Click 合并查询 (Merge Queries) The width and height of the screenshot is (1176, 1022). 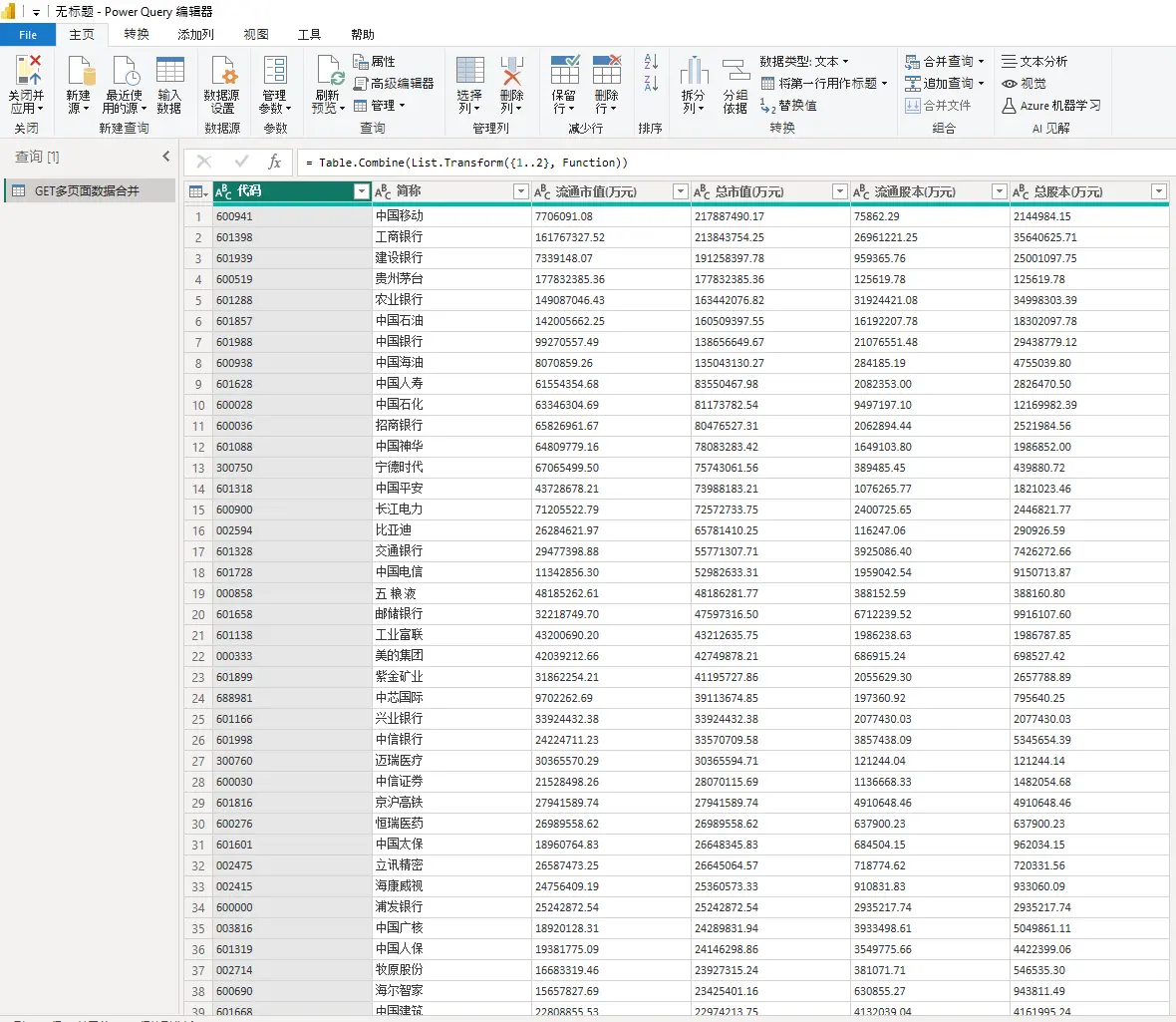coord(944,62)
